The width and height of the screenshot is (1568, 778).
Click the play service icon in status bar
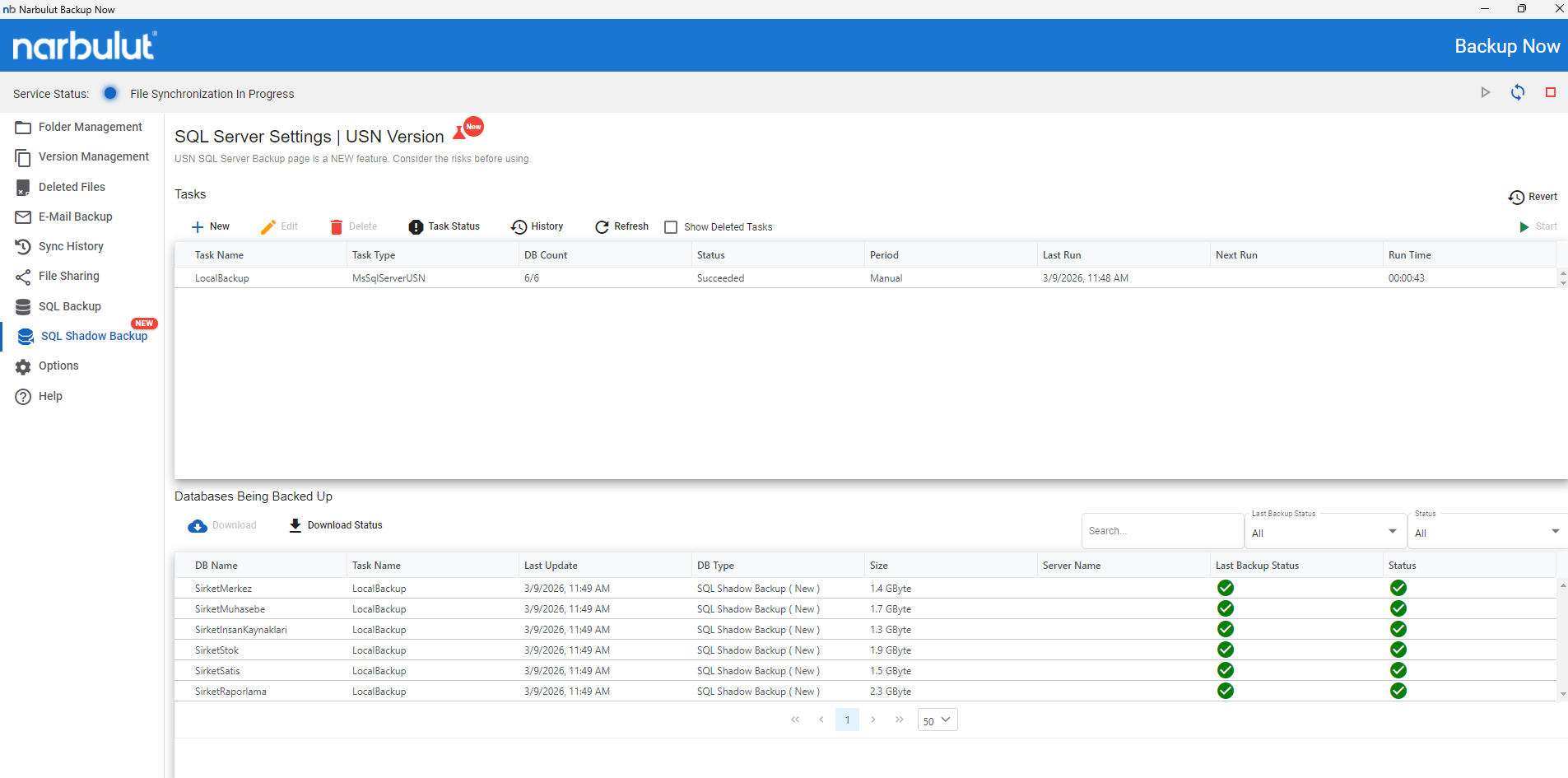(x=1485, y=93)
